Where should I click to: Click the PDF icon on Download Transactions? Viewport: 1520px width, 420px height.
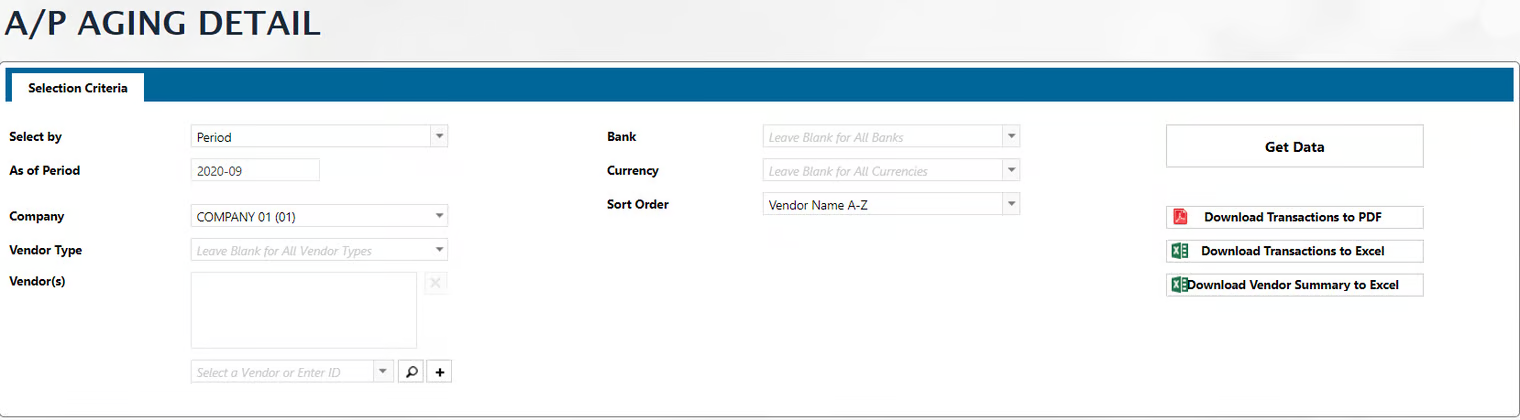click(x=1180, y=217)
